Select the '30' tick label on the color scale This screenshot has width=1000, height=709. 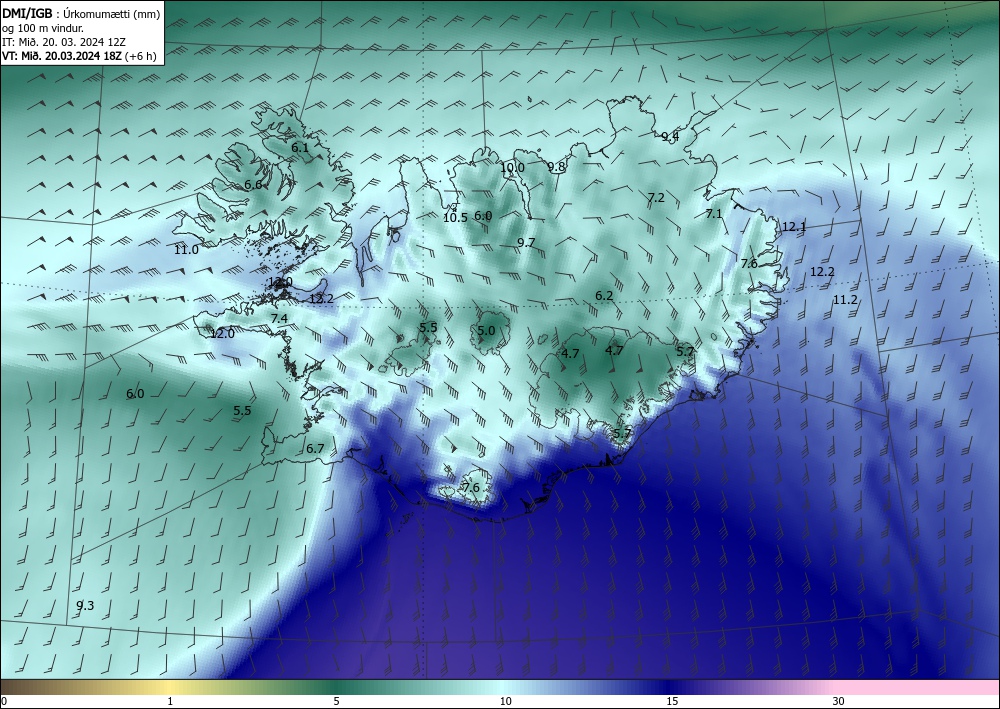pos(839,701)
